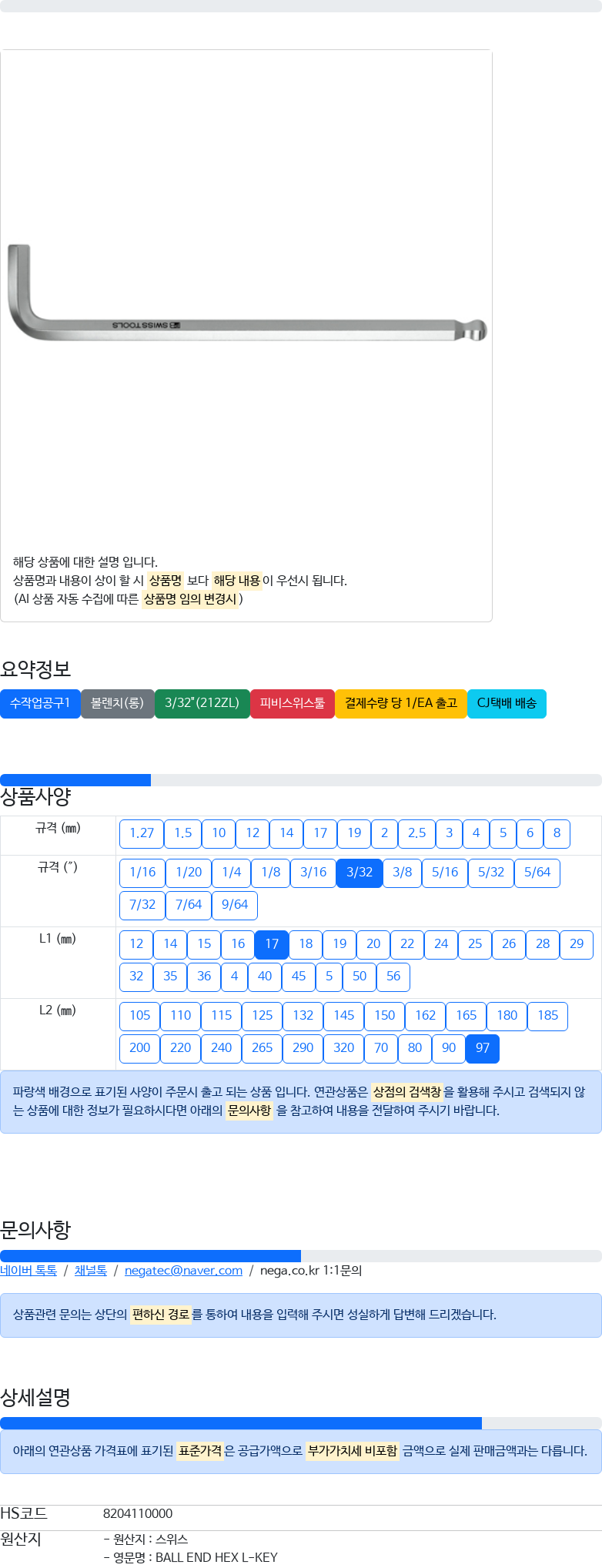Click the negatec@naver.com email link
This screenshot has width=602, height=1568.
(x=183, y=1271)
